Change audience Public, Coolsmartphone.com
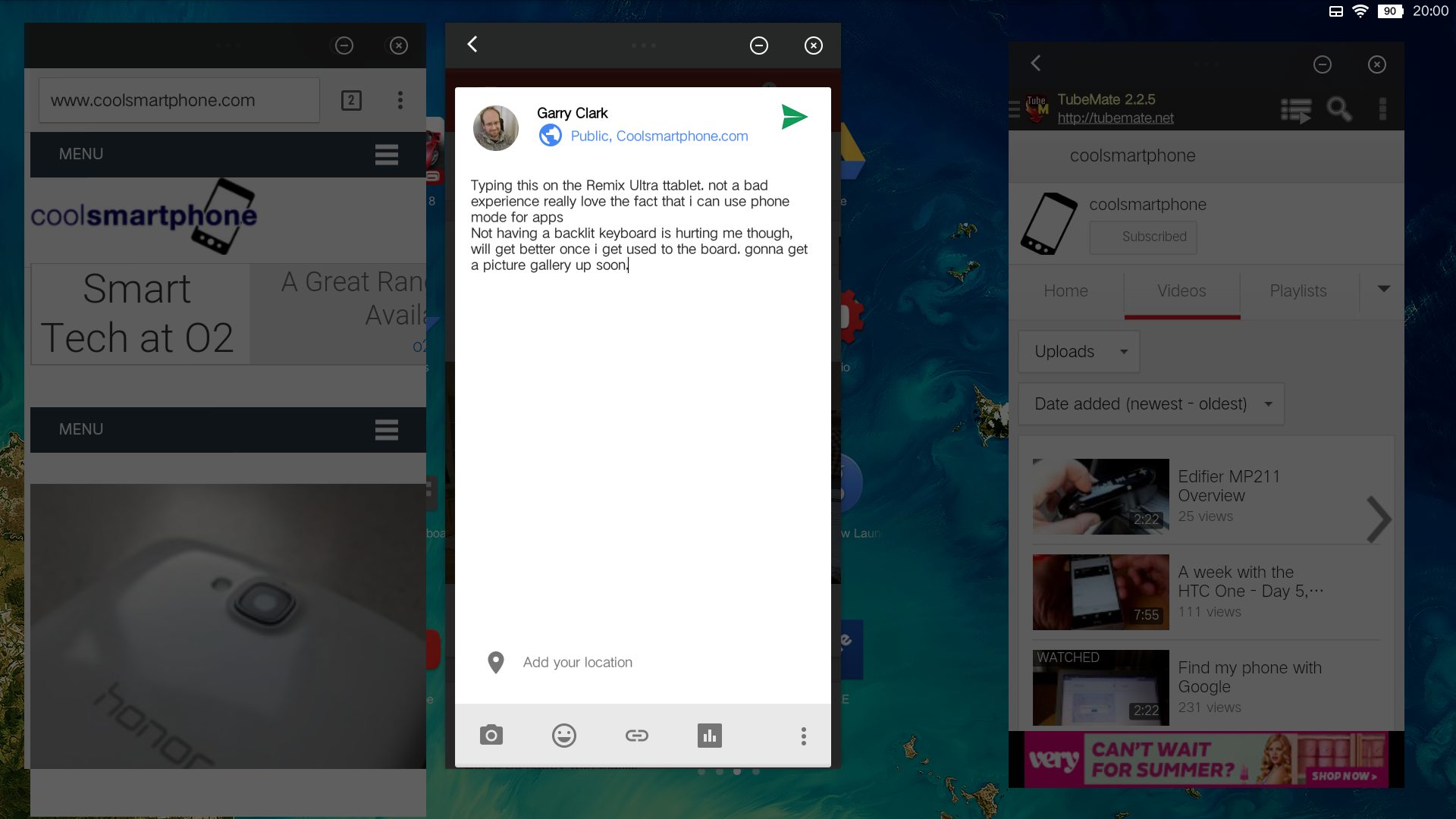 (x=659, y=136)
